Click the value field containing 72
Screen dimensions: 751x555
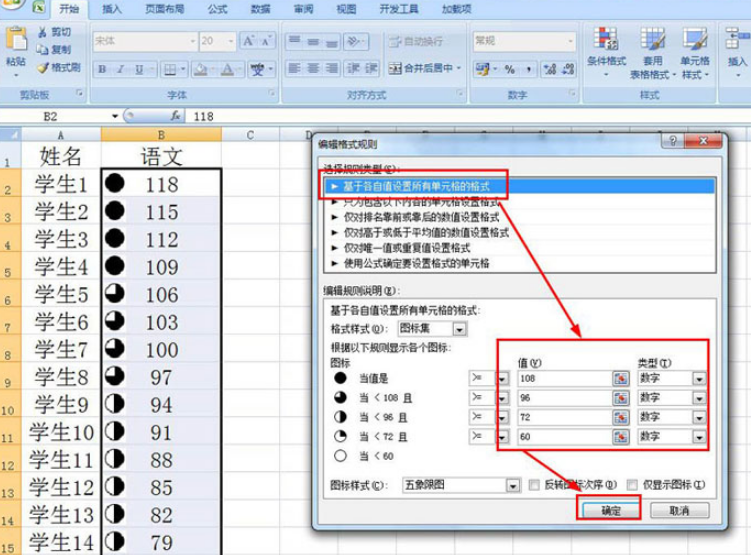click(x=565, y=417)
